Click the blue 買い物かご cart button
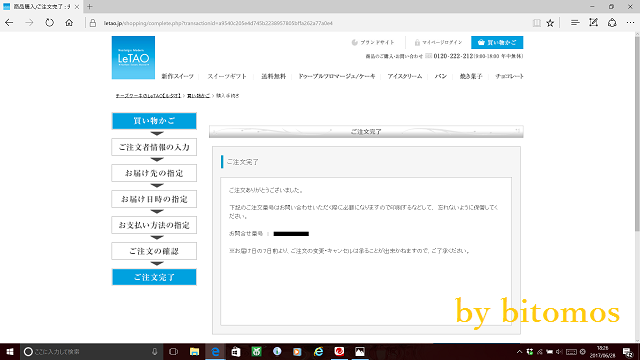 (x=497, y=42)
